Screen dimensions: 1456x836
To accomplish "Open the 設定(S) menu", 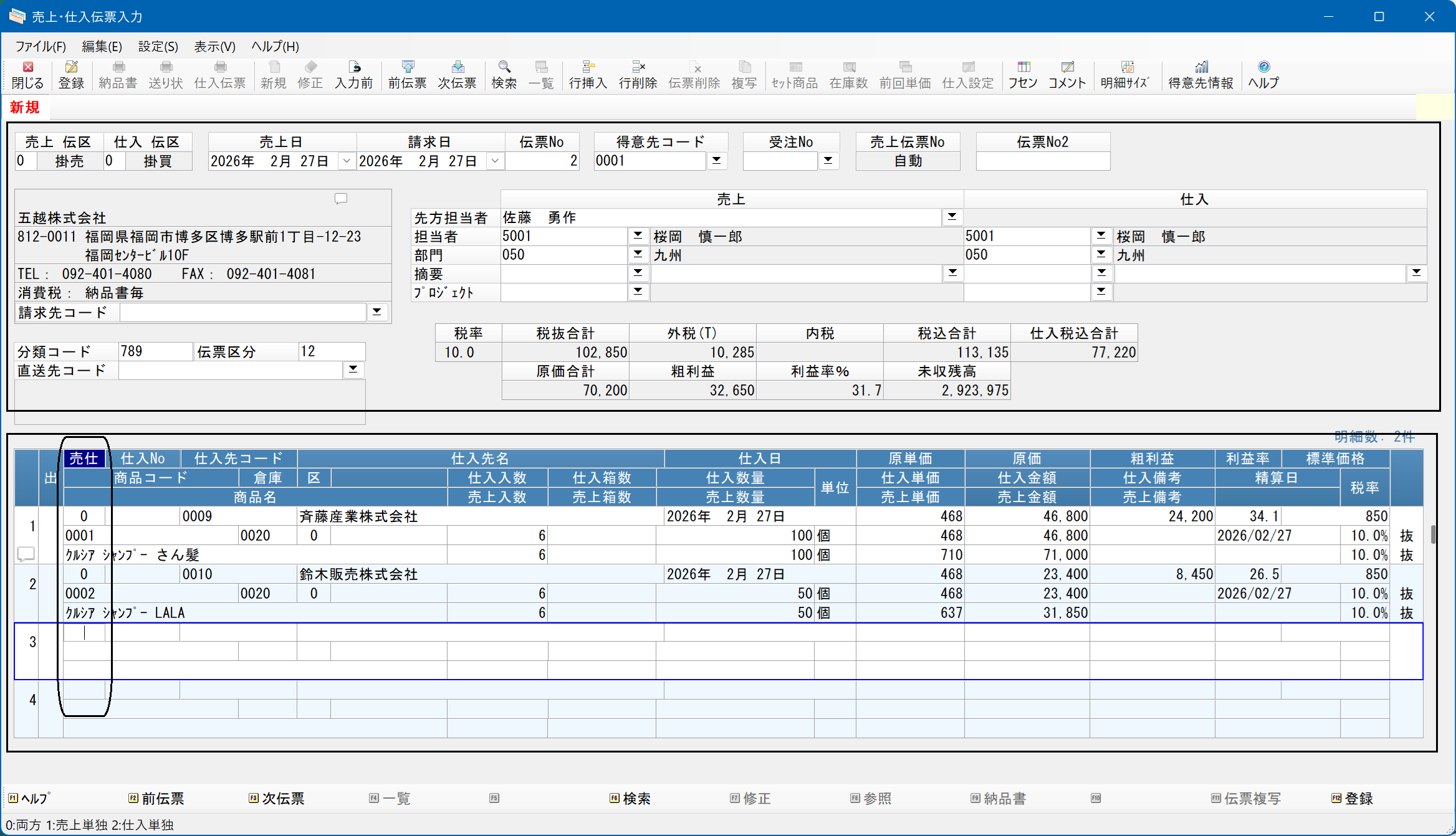I will (158, 47).
